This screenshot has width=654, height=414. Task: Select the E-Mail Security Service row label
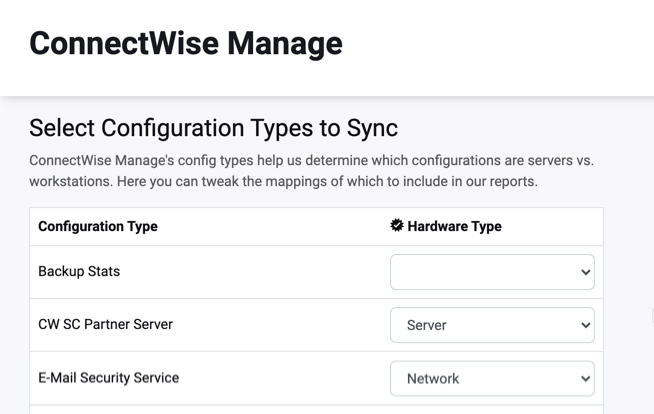[x=108, y=378]
